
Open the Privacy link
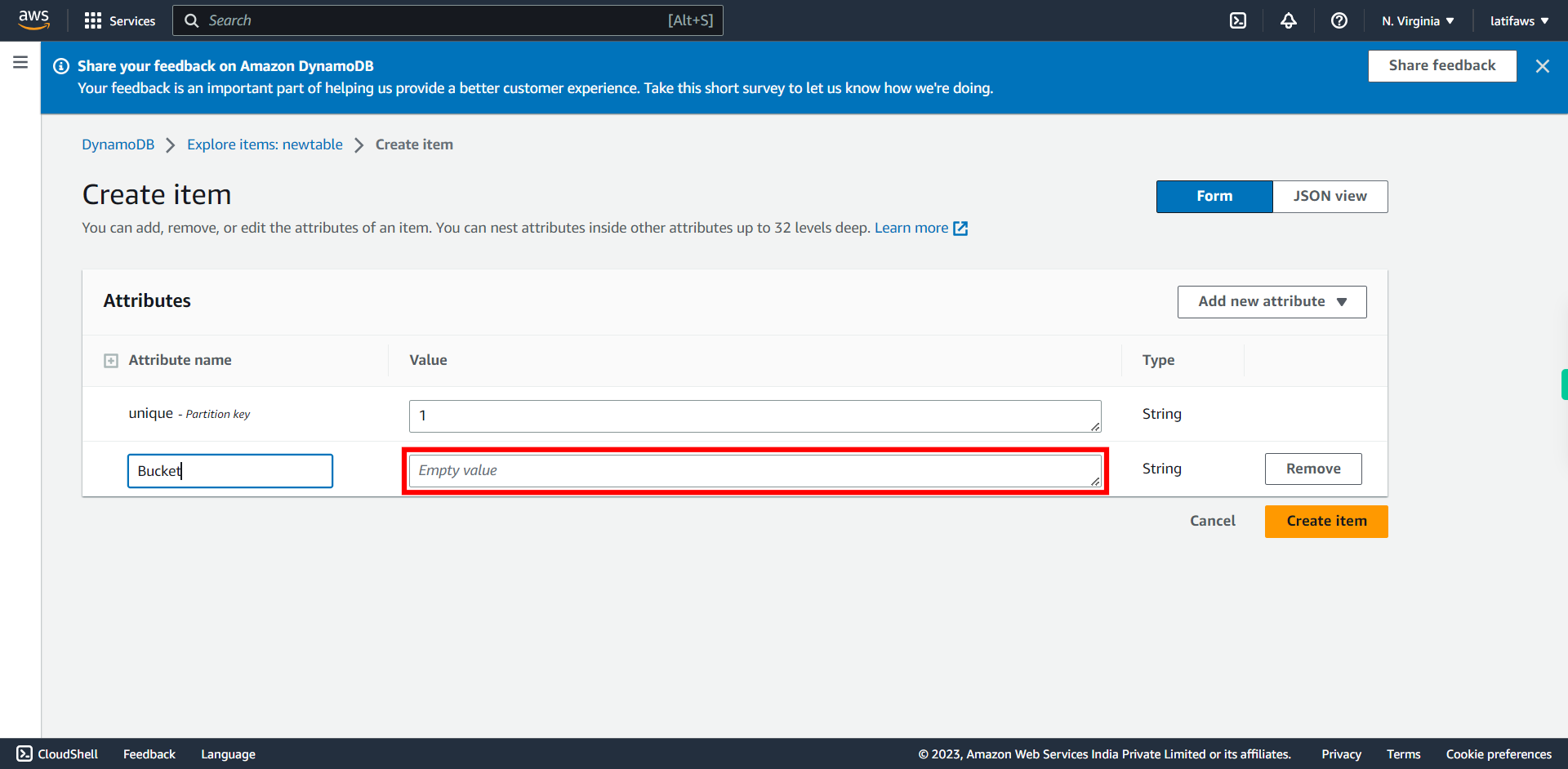click(1341, 754)
